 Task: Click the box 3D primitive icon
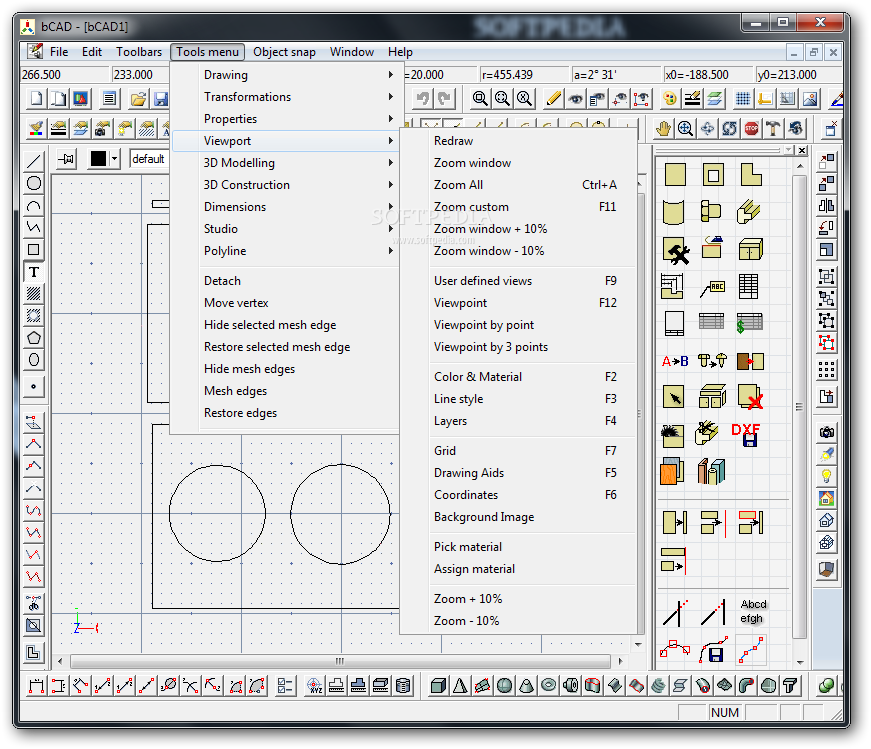click(x=438, y=686)
